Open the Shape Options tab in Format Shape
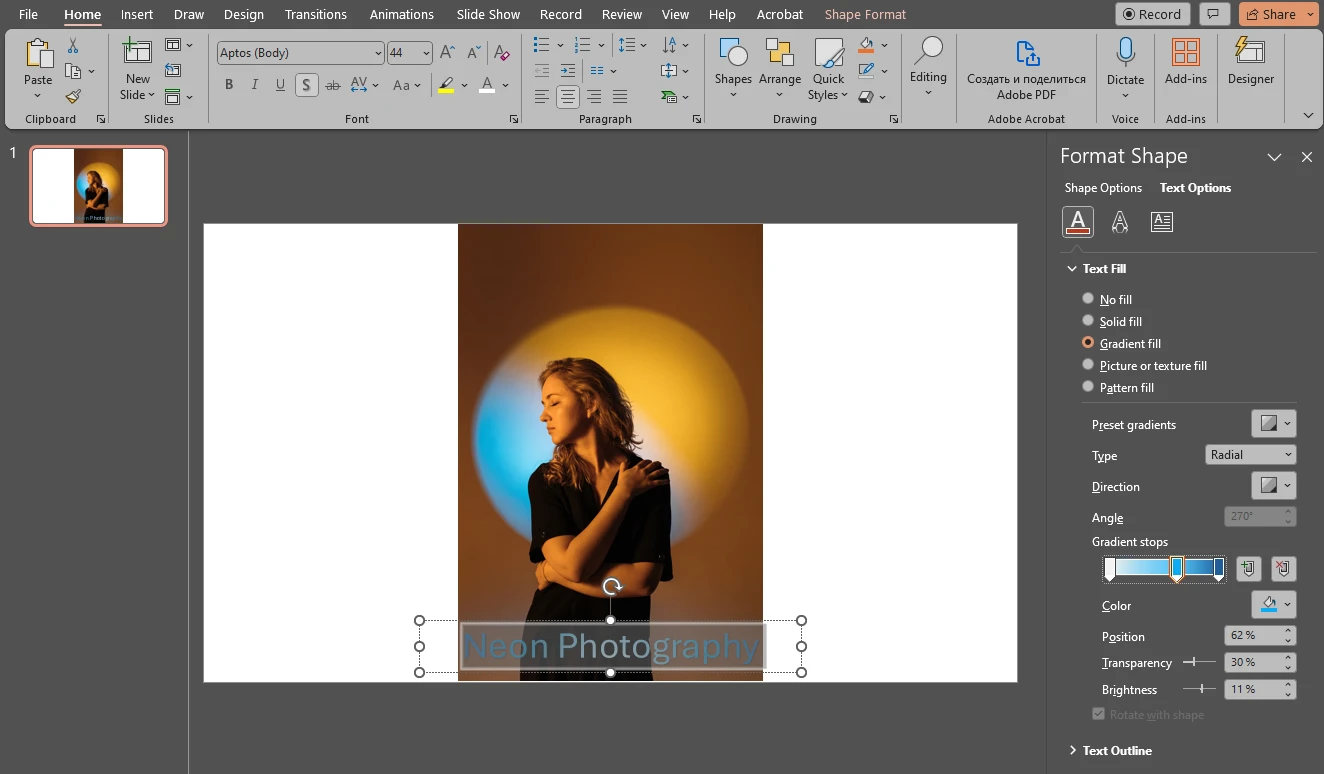This screenshot has width=1324, height=774. (x=1103, y=187)
